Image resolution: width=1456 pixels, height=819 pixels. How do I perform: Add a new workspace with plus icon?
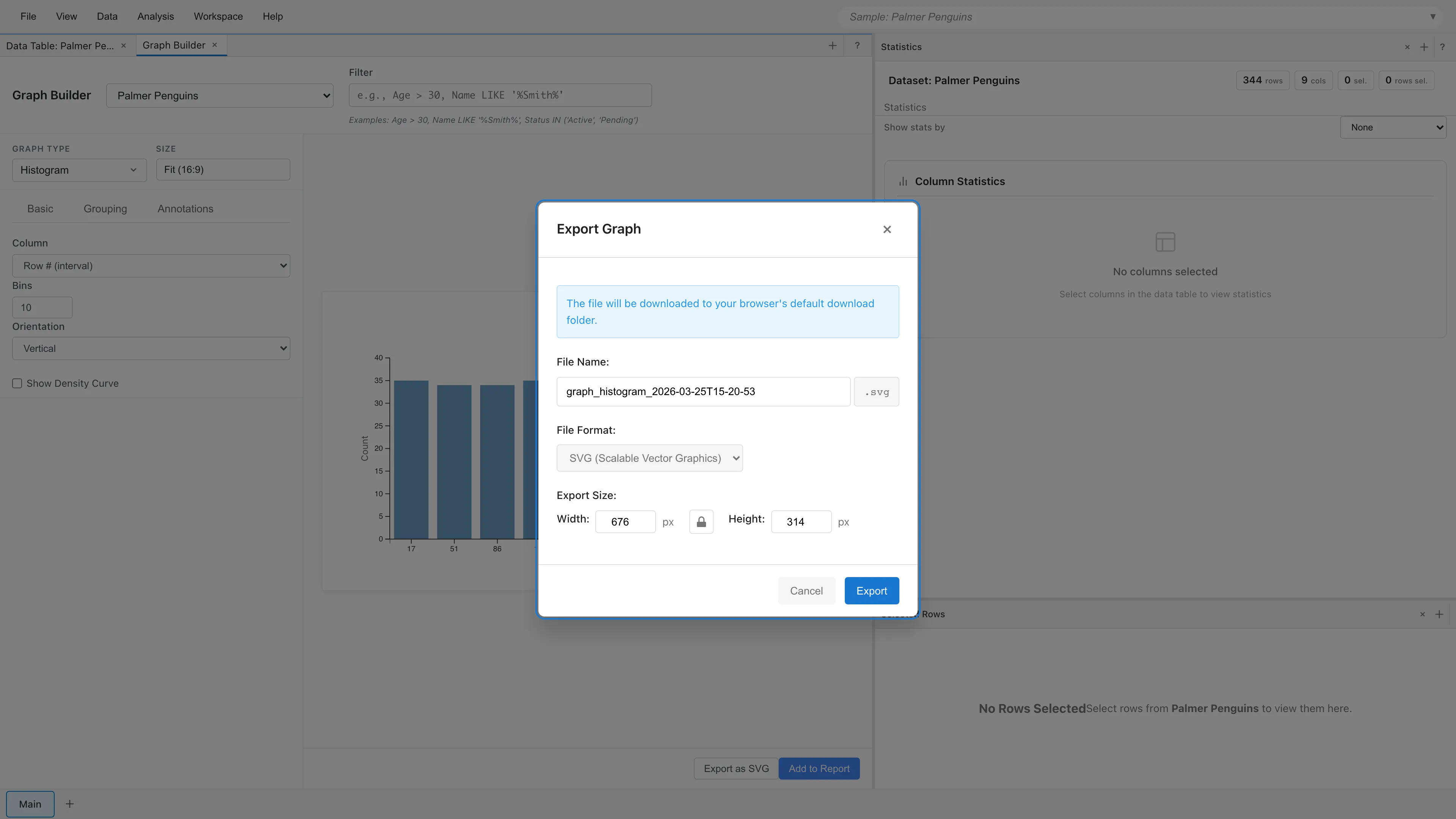69,804
